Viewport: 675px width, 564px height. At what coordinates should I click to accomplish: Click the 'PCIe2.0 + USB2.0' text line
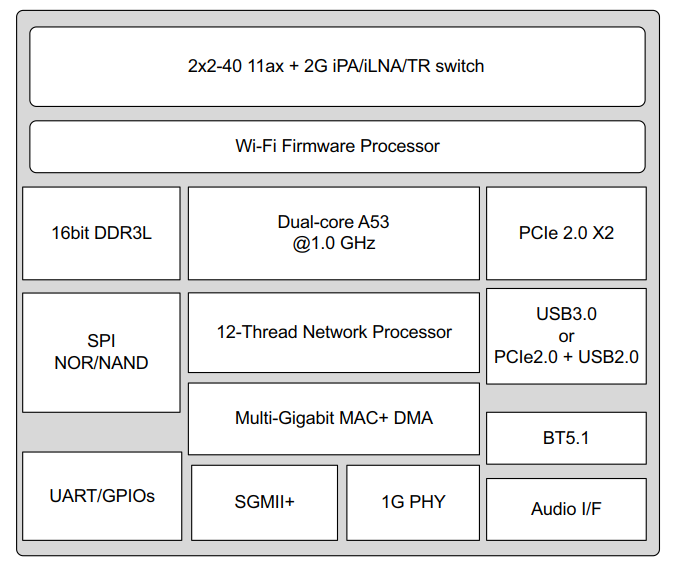coord(566,356)
